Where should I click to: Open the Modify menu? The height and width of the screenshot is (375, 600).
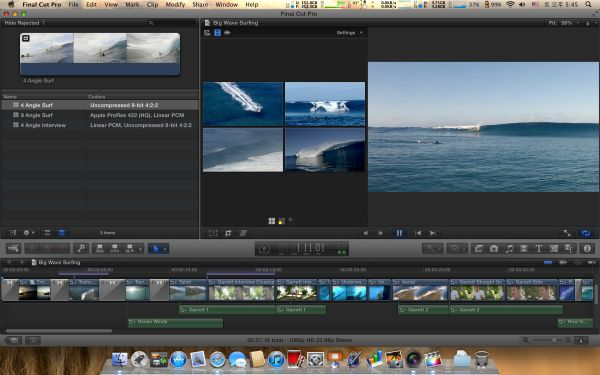pos(175,5)
